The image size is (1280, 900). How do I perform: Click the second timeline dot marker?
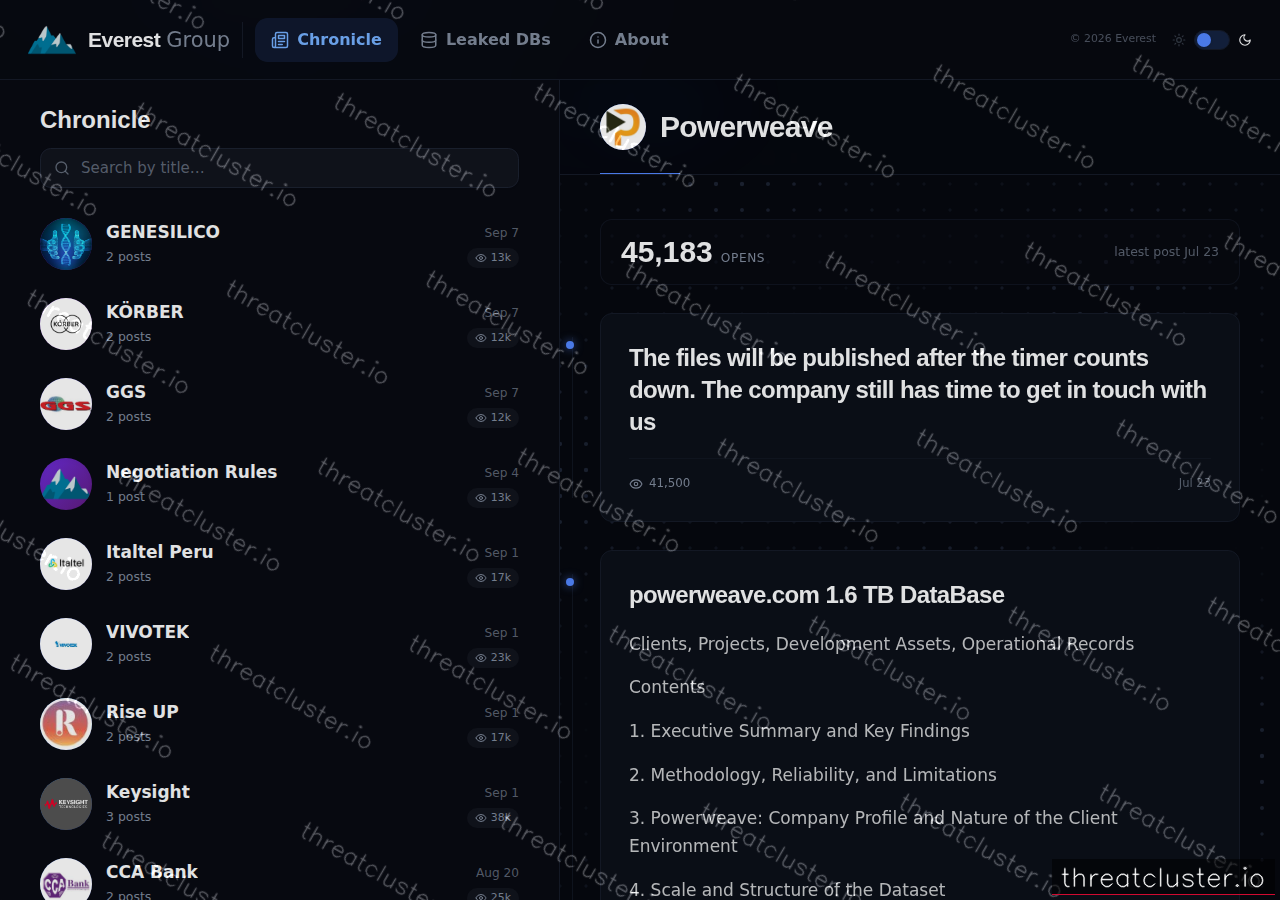[570, 582]
